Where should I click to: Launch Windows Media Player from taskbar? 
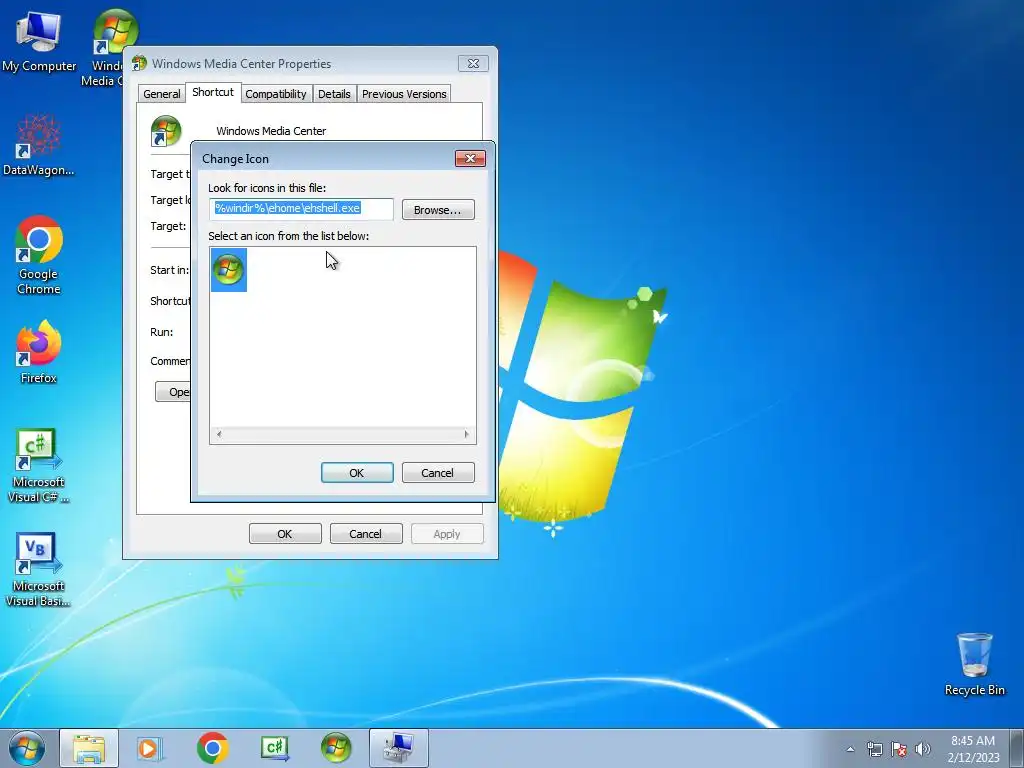(150, 748)
